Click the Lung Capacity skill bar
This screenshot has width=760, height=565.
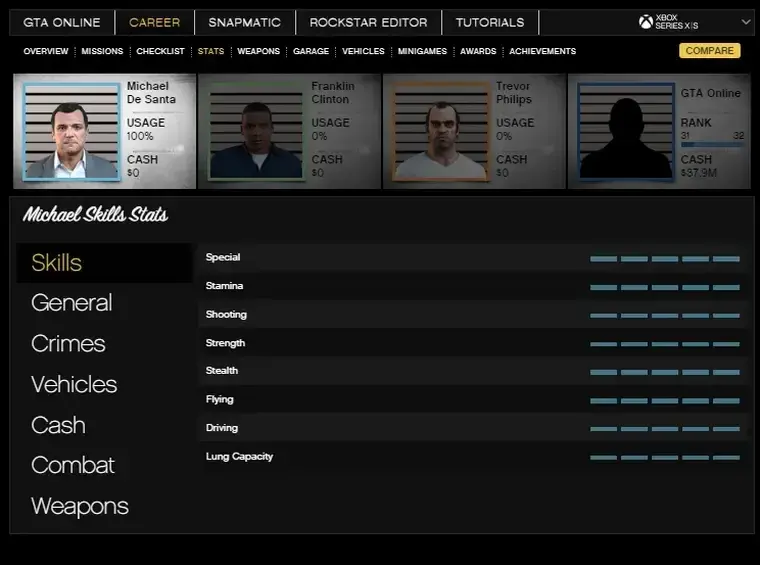[x=665, y=457]
